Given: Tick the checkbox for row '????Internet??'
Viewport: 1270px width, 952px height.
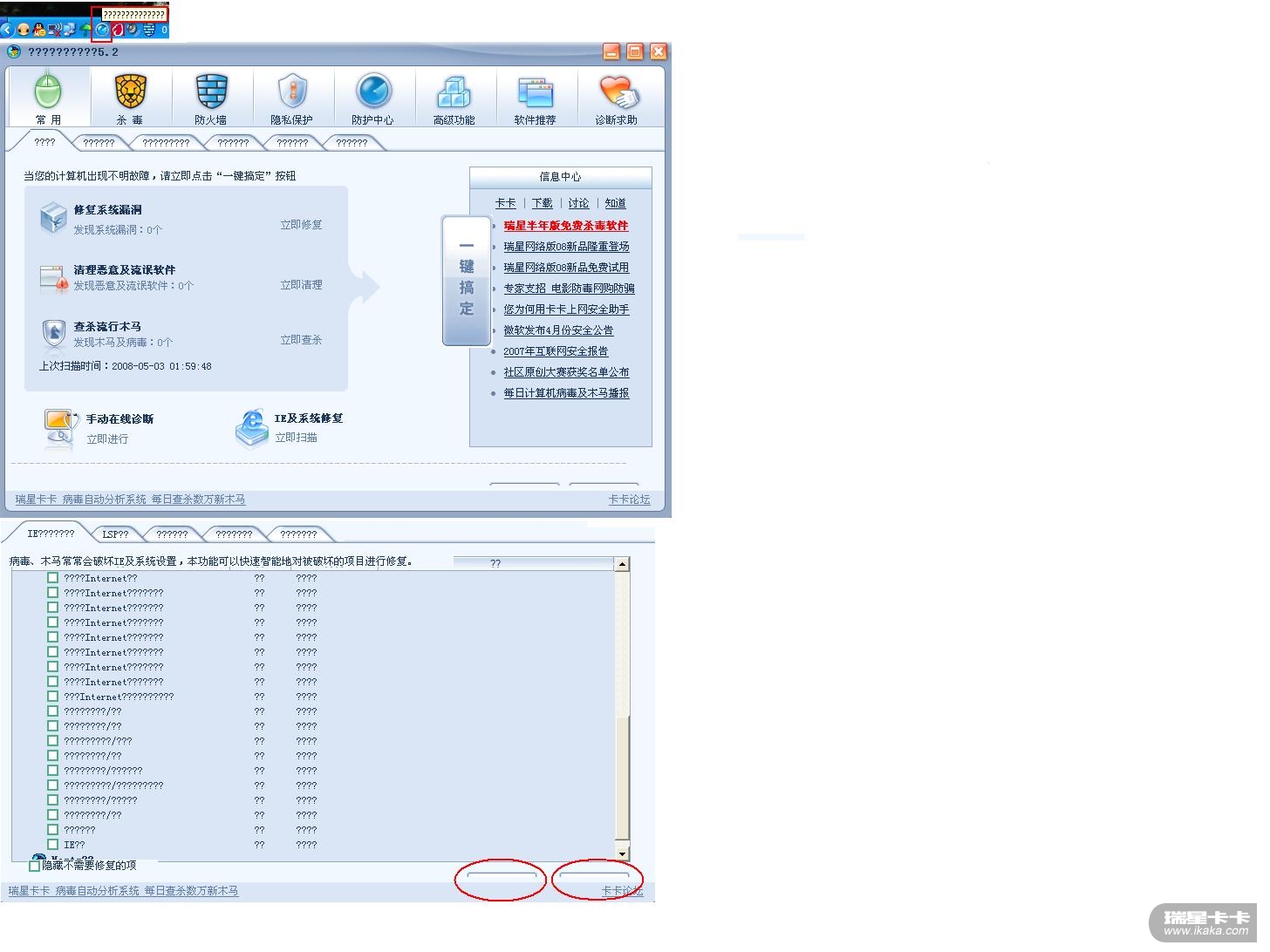Looking at the screenshot, I should click(x=52, y=578).
